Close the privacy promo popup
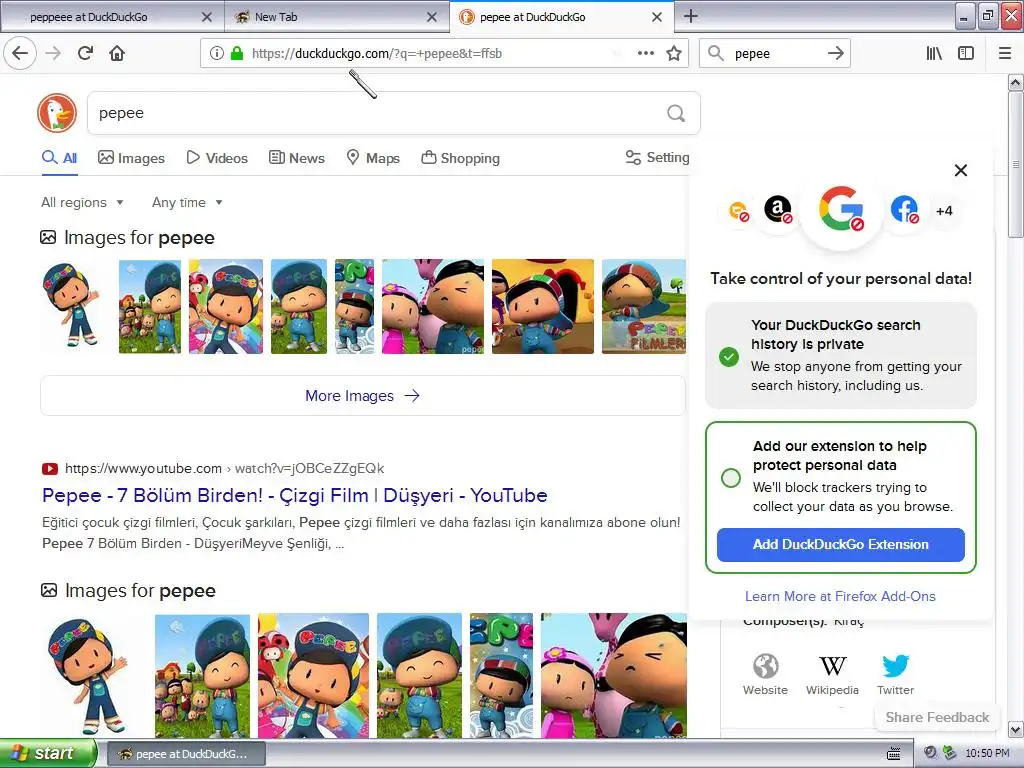The height and width of the screenshot is (768, 1024). click(x=960, y=170)
